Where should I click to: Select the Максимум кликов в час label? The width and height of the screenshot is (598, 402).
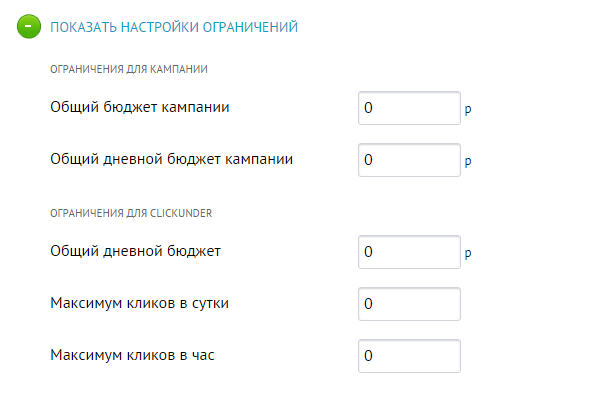[132, 355]
